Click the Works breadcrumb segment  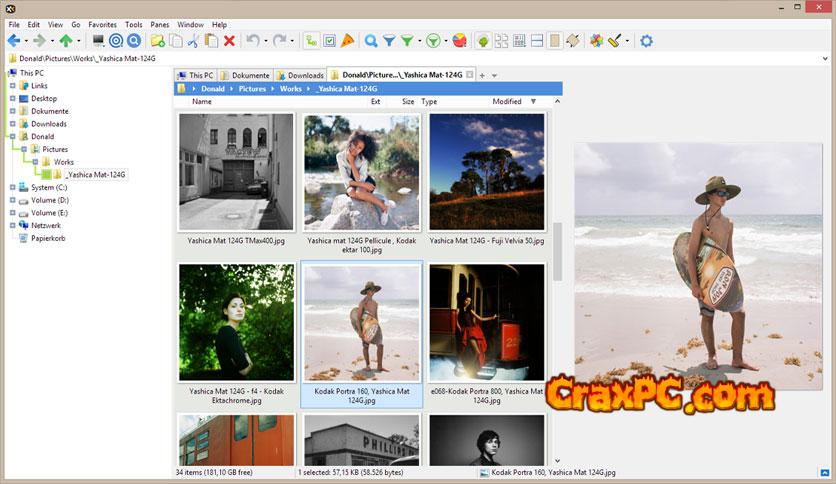pyautogui.click(x=290, y=89)
